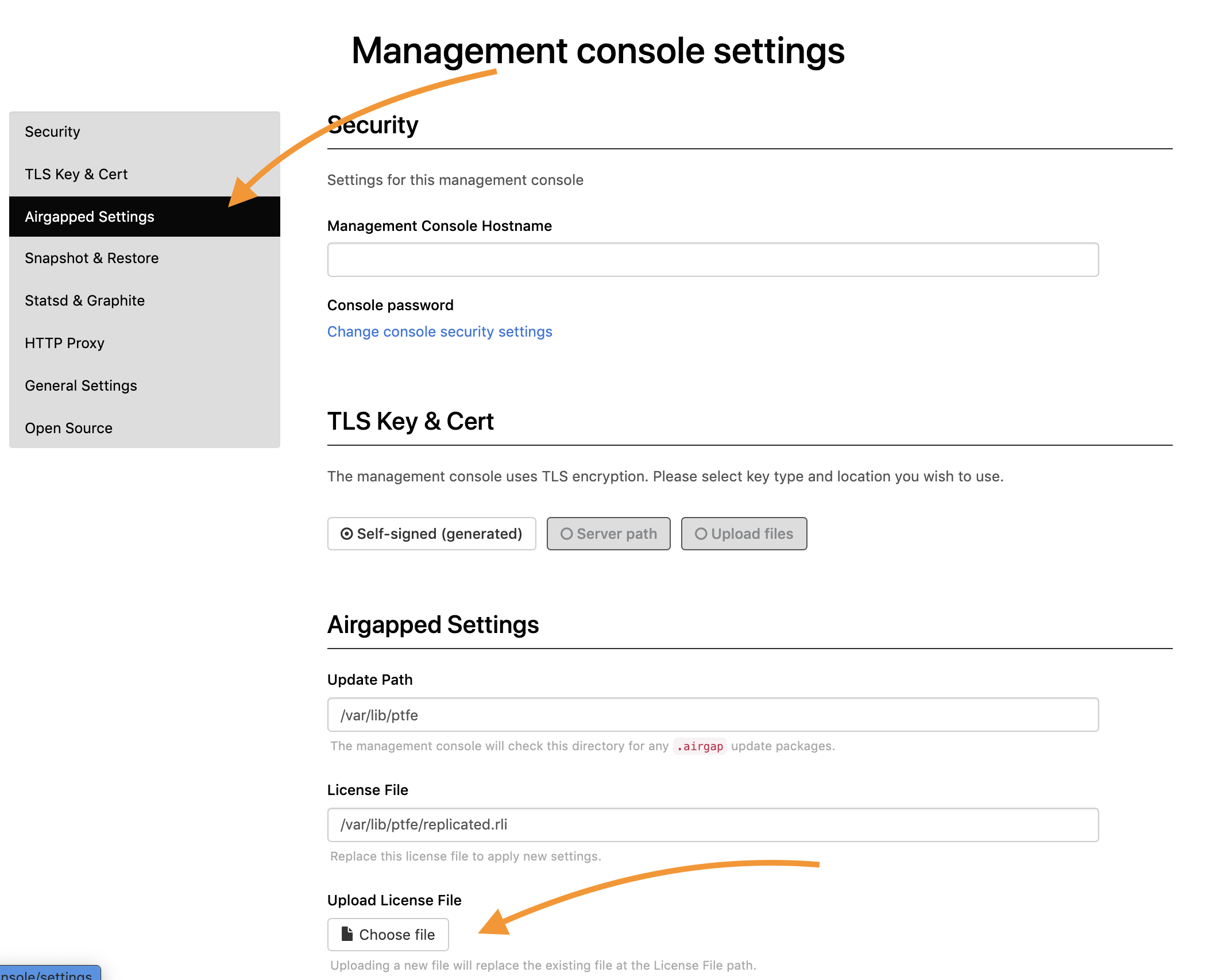Select the Self-signed (generated) radio option

coord(431,534)
